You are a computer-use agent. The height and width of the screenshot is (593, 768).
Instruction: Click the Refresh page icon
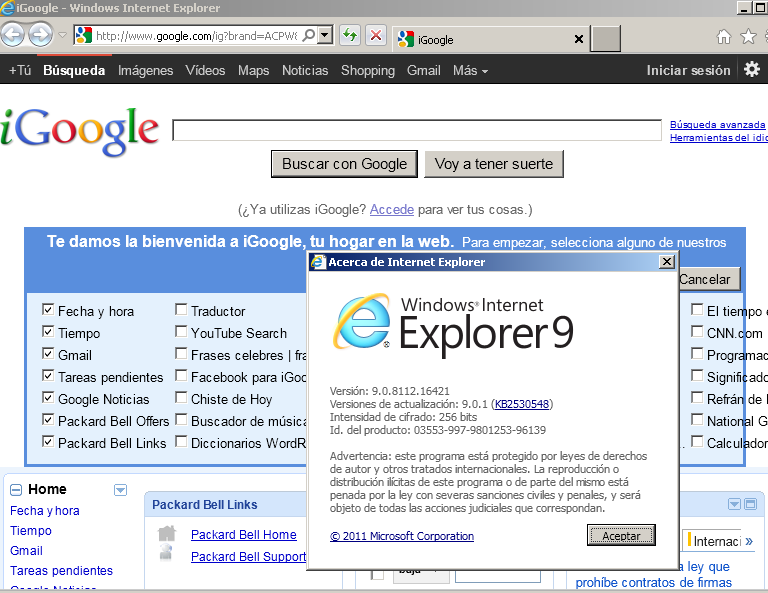(x=350, y=36)
